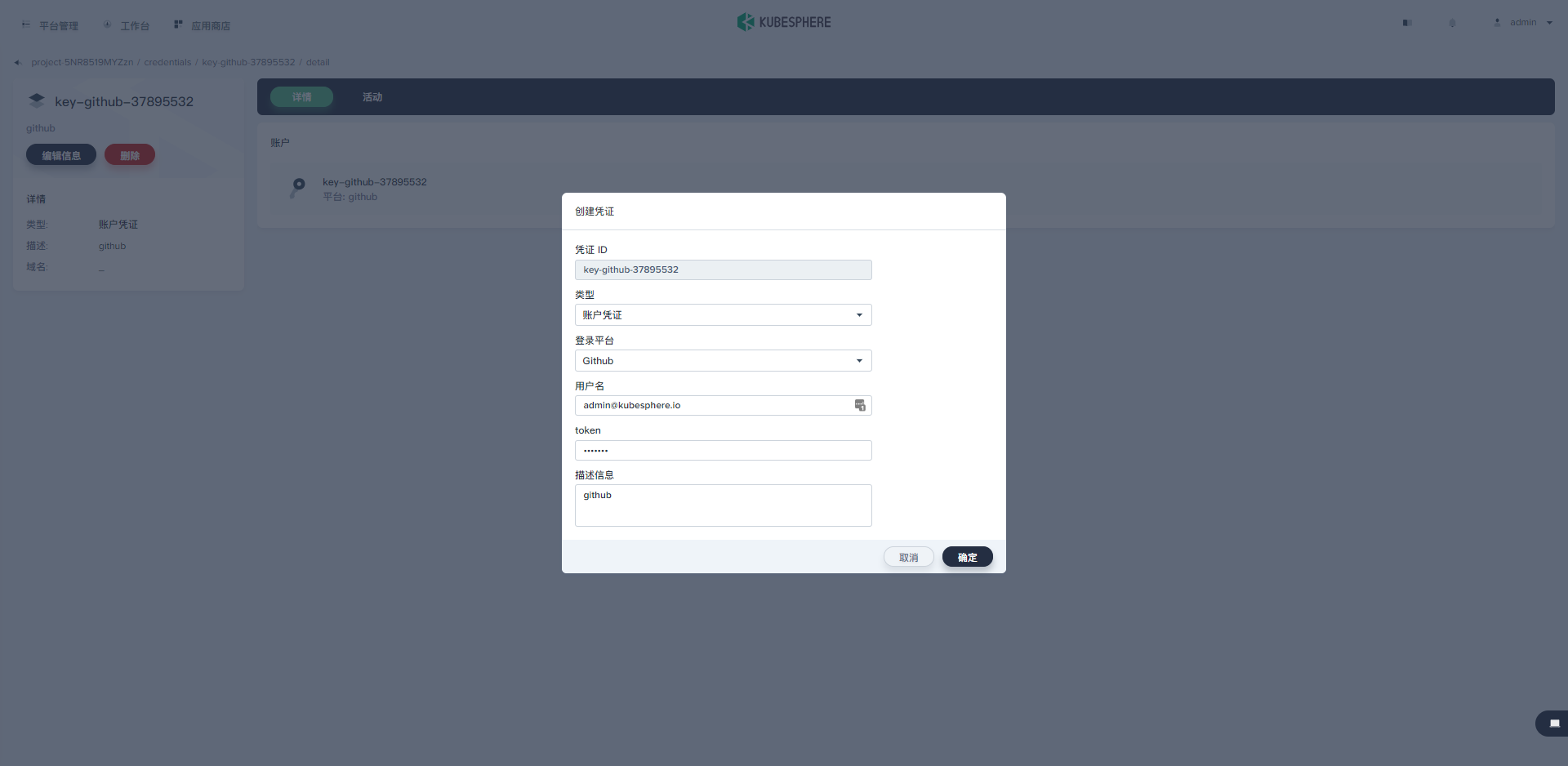The image size is (1568, 766).
Task: Open 应用商店 menu
Action: point(203,25)
